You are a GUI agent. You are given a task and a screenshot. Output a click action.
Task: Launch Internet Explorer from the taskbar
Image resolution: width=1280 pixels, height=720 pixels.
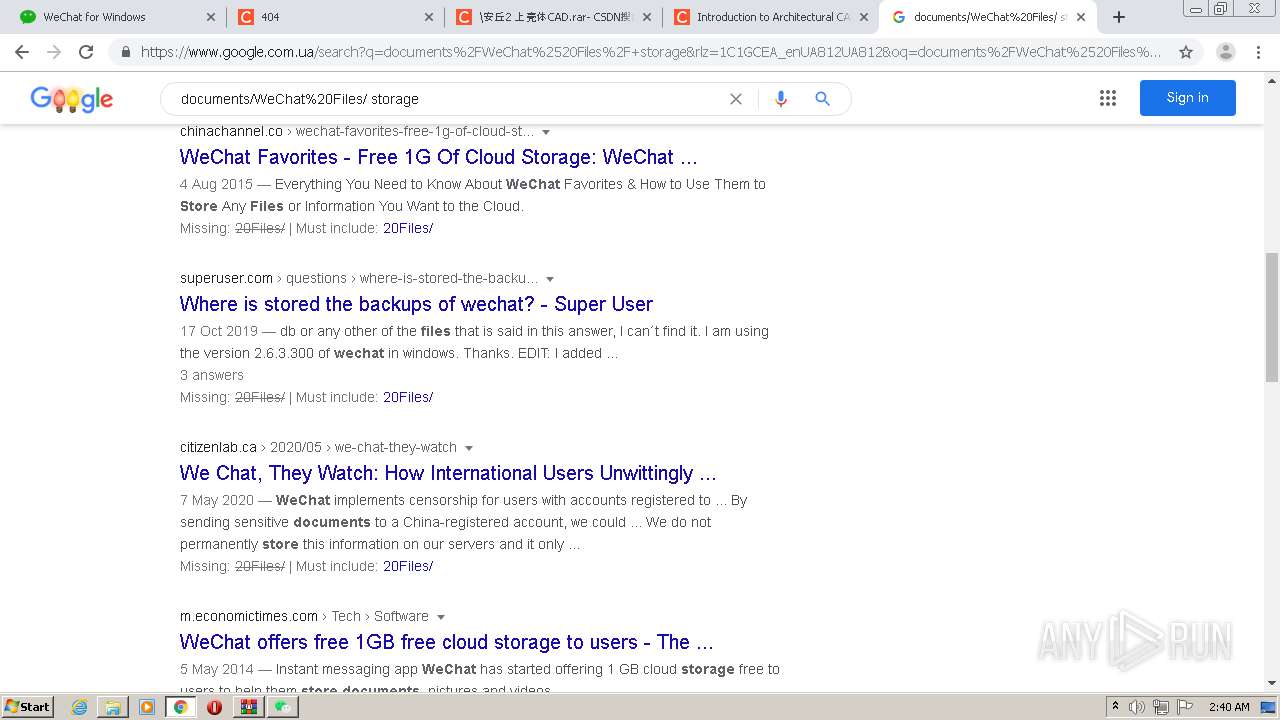pyautogui.click(x=80, y=707)
